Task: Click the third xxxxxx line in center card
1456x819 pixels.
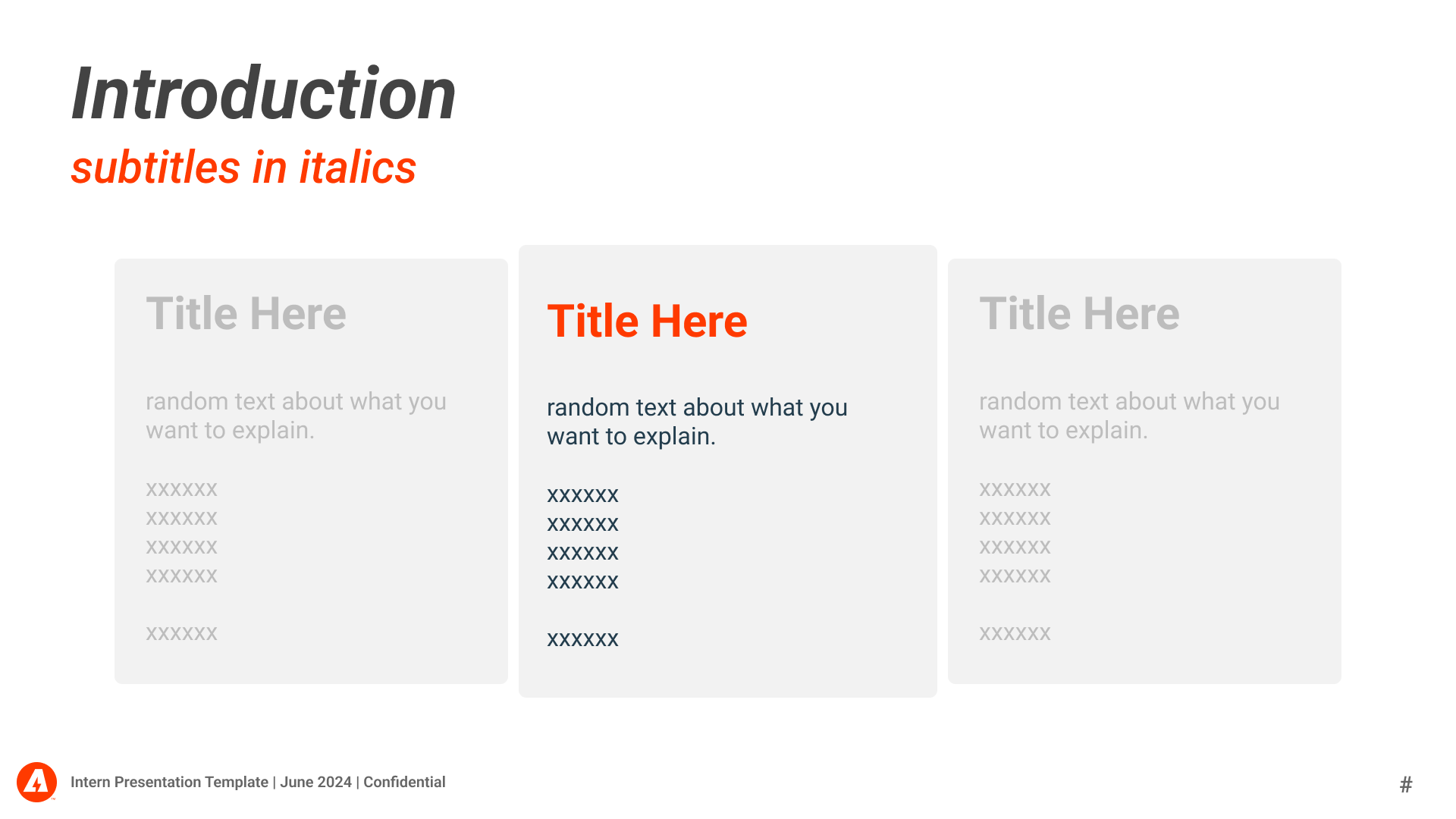Action: pyautogui.click(x=582, y=553)
